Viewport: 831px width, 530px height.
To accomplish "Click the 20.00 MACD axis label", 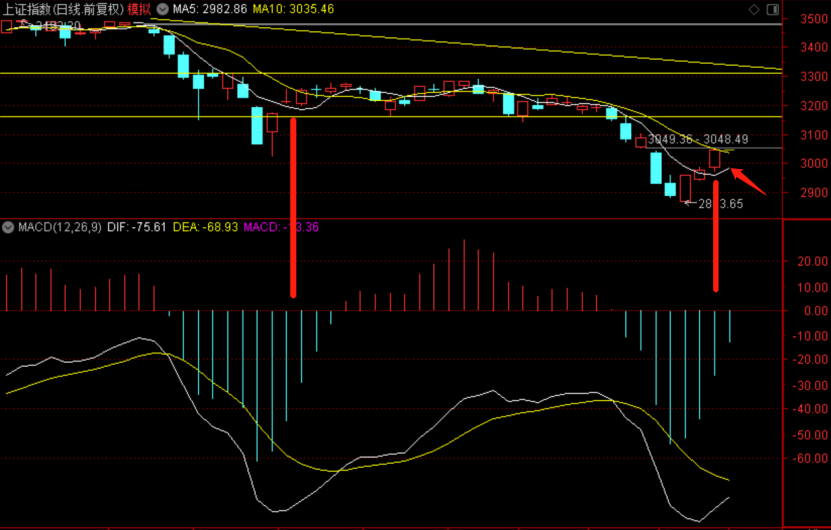I will coord(812,261).
